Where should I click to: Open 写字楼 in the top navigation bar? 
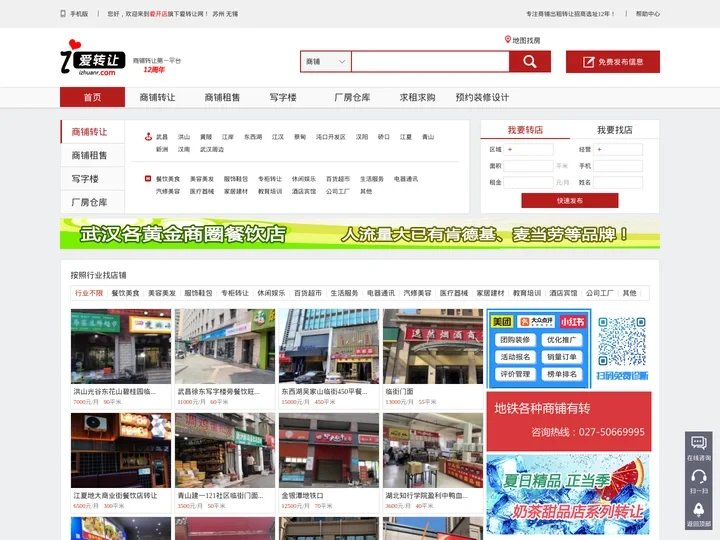[283, 97]
